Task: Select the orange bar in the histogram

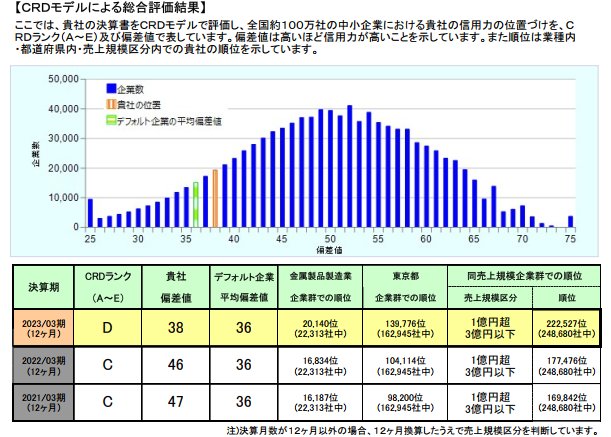Action: pyautogui.click(x=215, y=198)
